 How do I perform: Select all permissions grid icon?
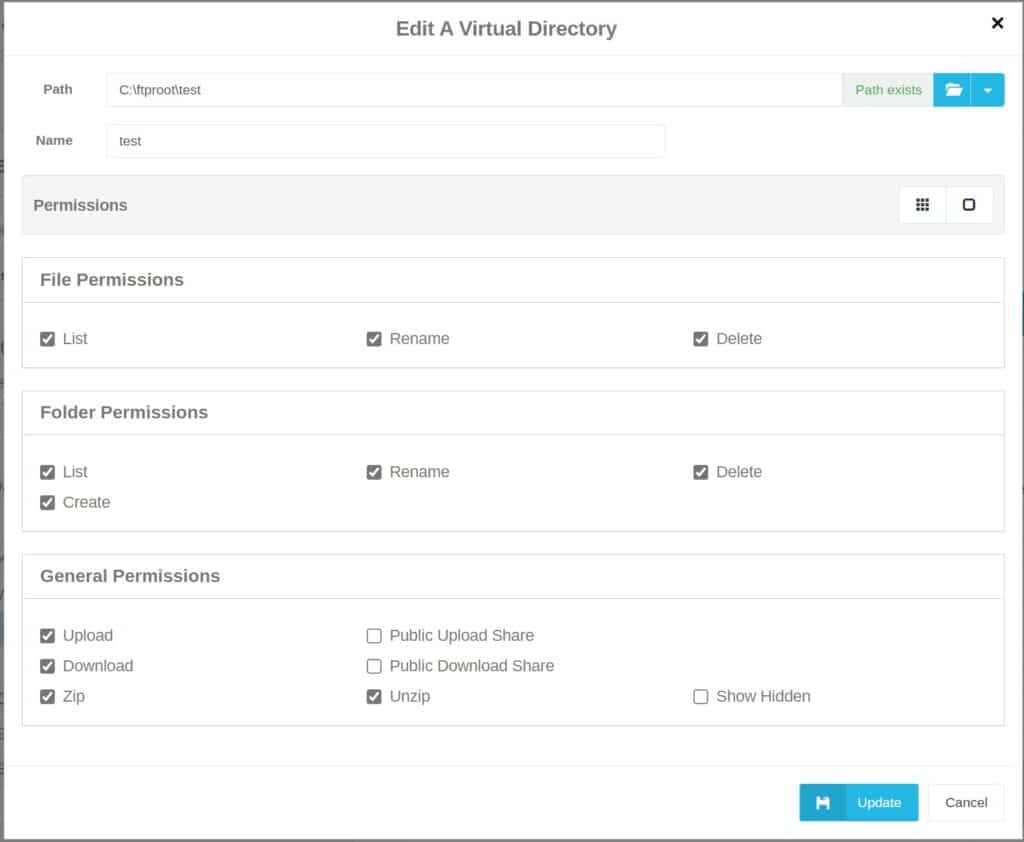point(922,205)
